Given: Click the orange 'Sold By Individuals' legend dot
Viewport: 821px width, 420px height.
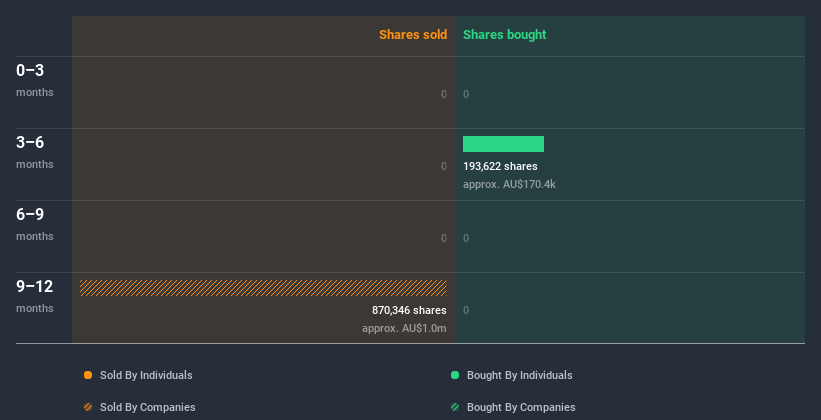Looking at the screenshot, I should [88, 375].
